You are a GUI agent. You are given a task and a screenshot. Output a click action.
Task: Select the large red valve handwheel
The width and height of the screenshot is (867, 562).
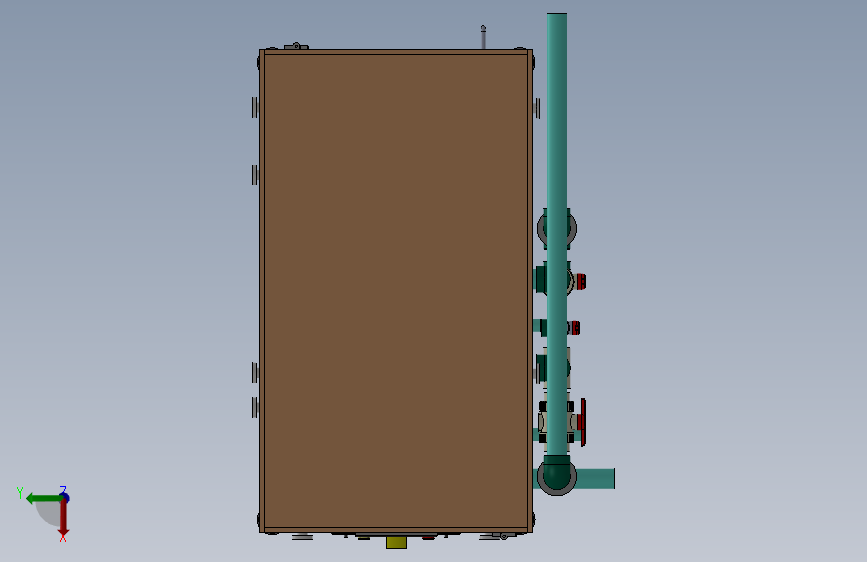point(583,422)
